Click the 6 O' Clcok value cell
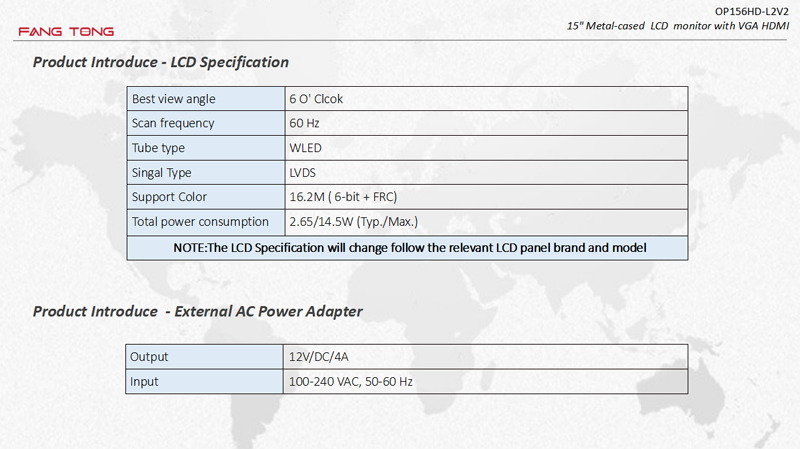 486,98
